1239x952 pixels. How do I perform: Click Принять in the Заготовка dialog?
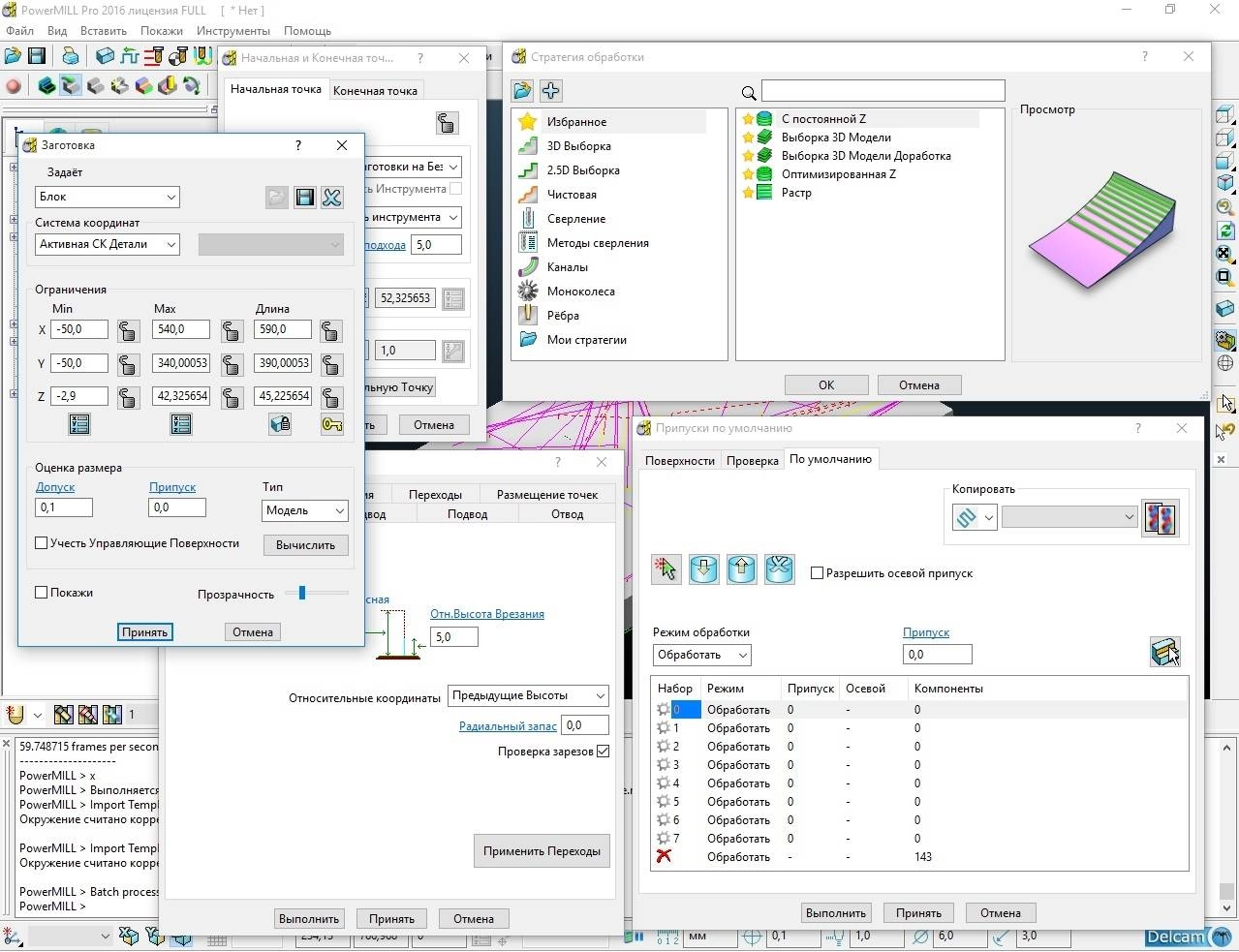145,632
